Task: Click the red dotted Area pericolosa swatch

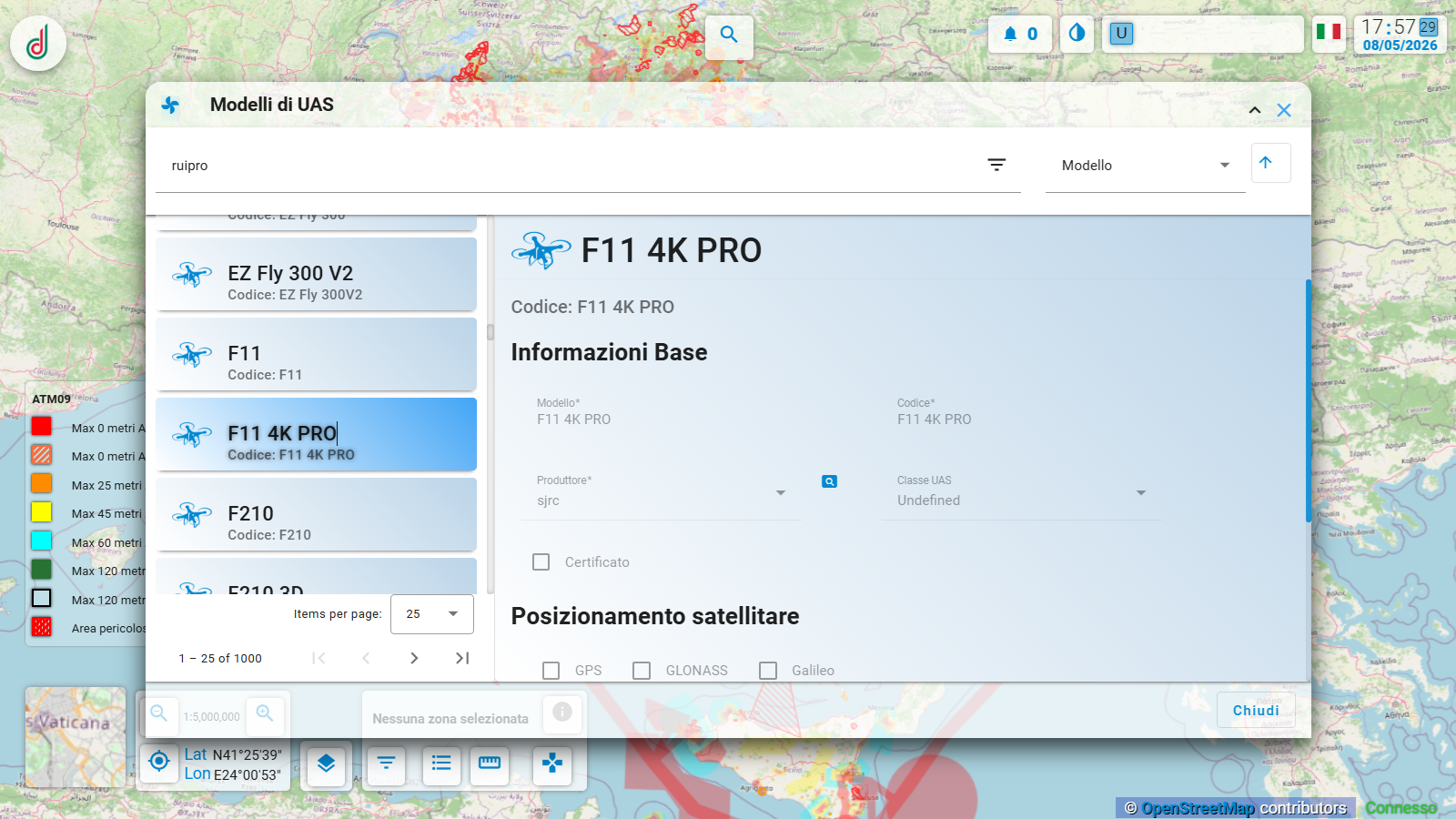Action: coord(42,627)
